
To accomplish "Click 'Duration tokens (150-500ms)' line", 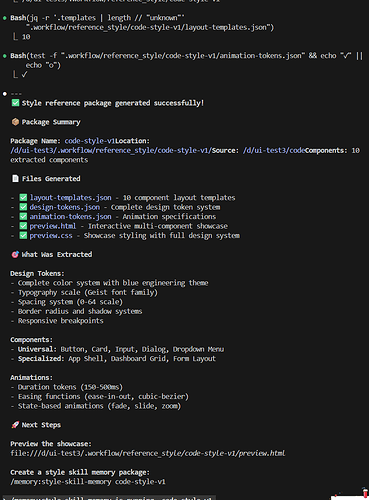I will tap(70, 387).
